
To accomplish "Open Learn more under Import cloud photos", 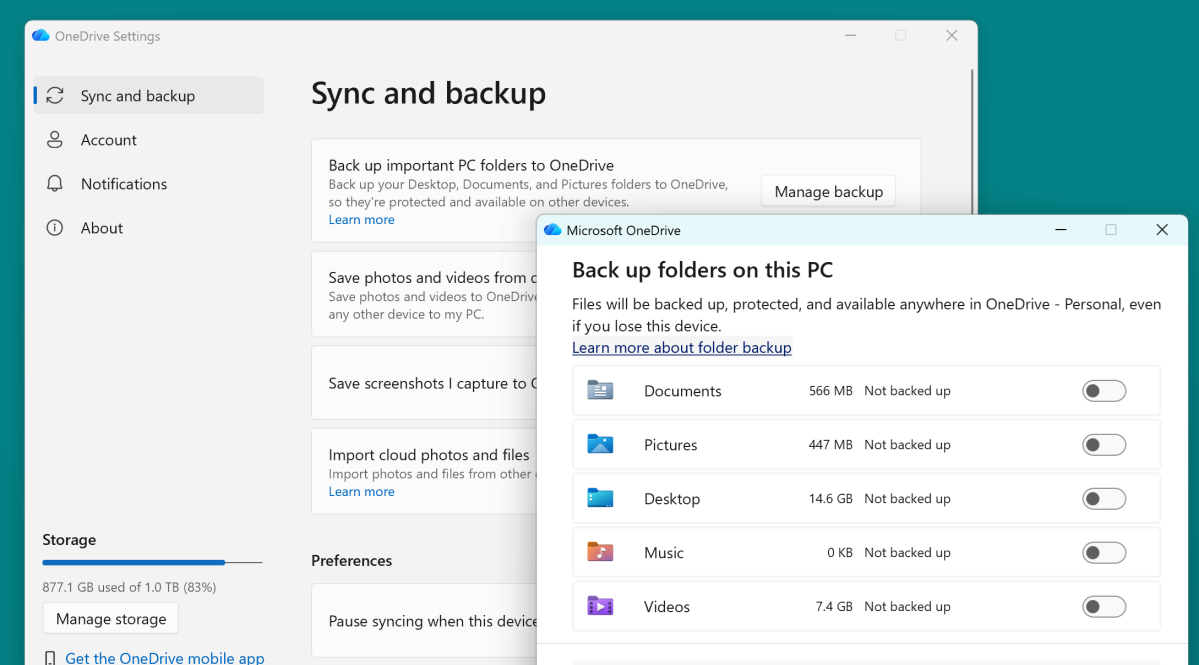I will pos(362,491).
